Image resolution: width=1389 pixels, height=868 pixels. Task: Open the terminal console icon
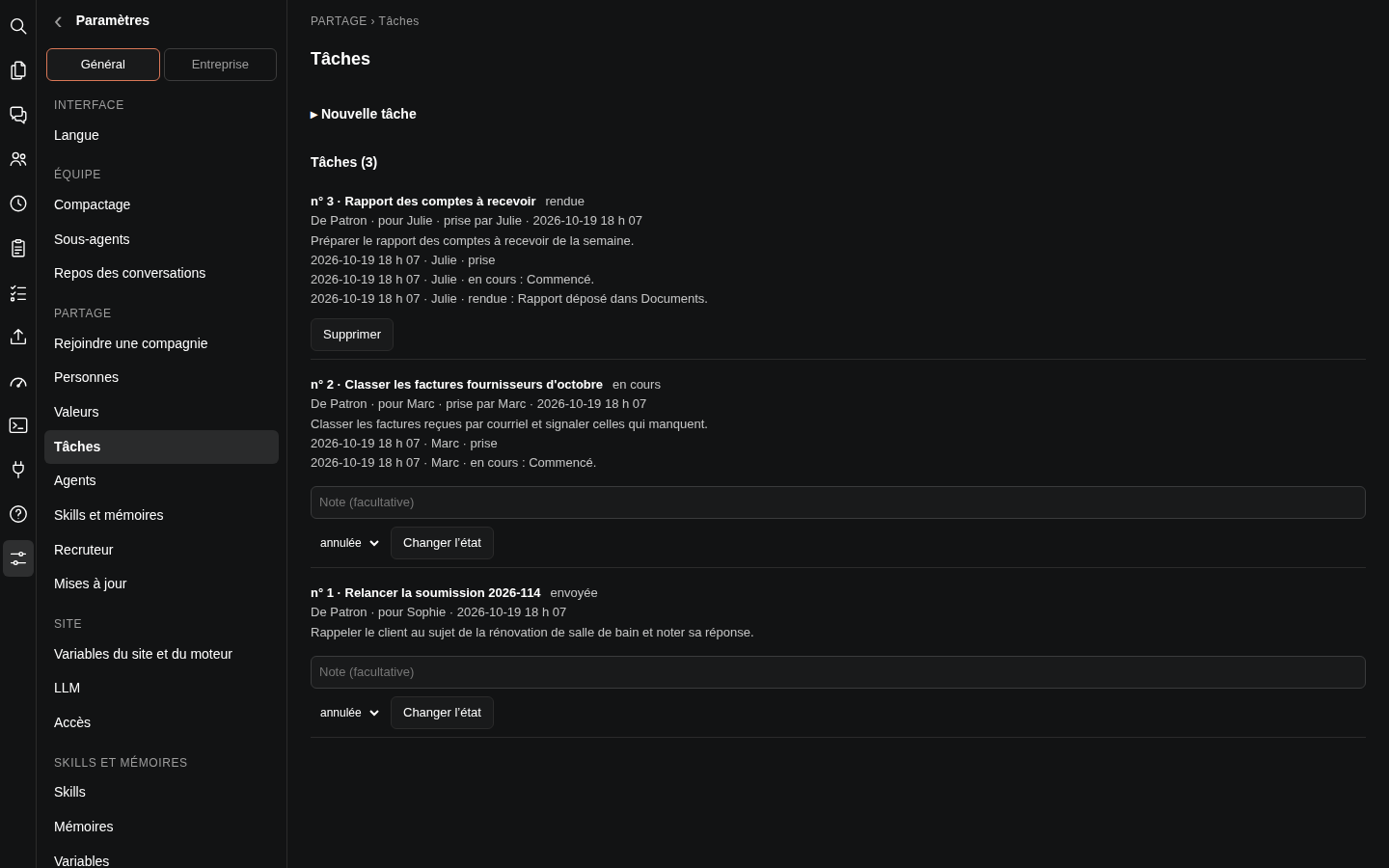tap(18, 425)
